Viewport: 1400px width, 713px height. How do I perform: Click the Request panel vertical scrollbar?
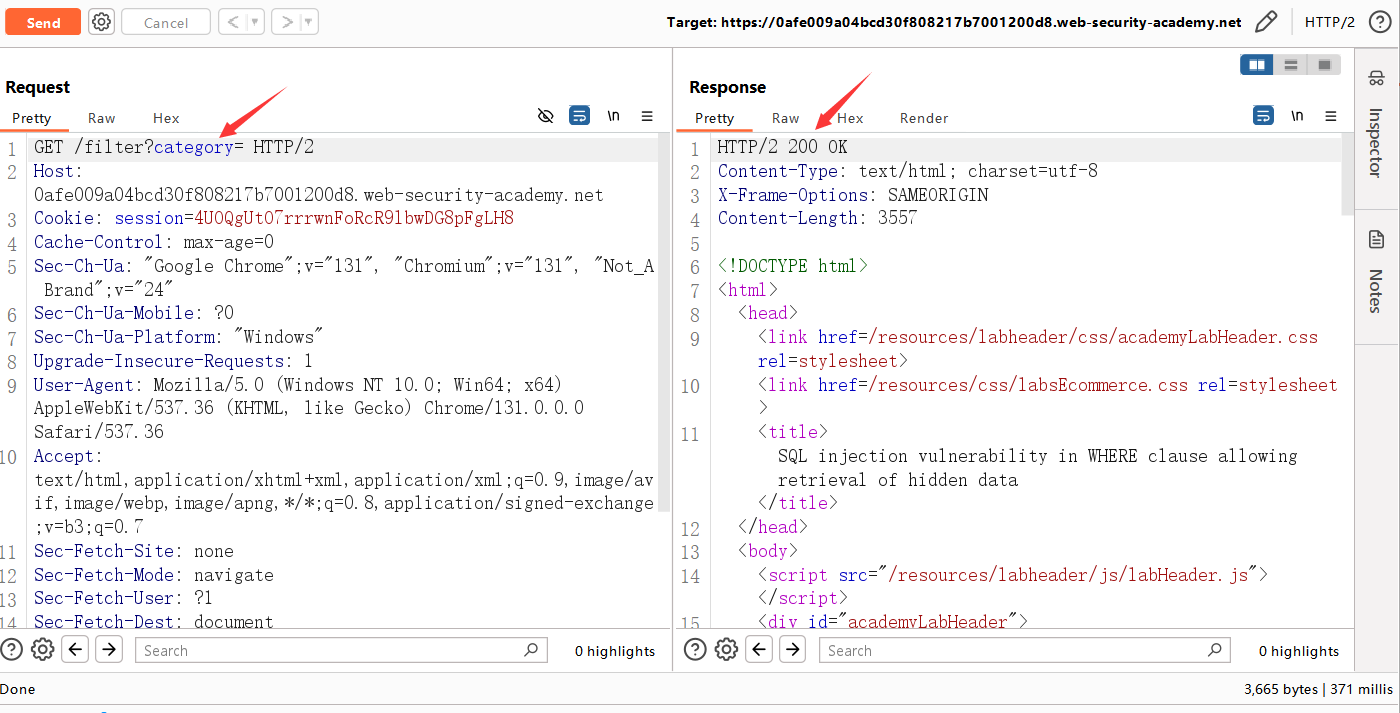(664, 320)
